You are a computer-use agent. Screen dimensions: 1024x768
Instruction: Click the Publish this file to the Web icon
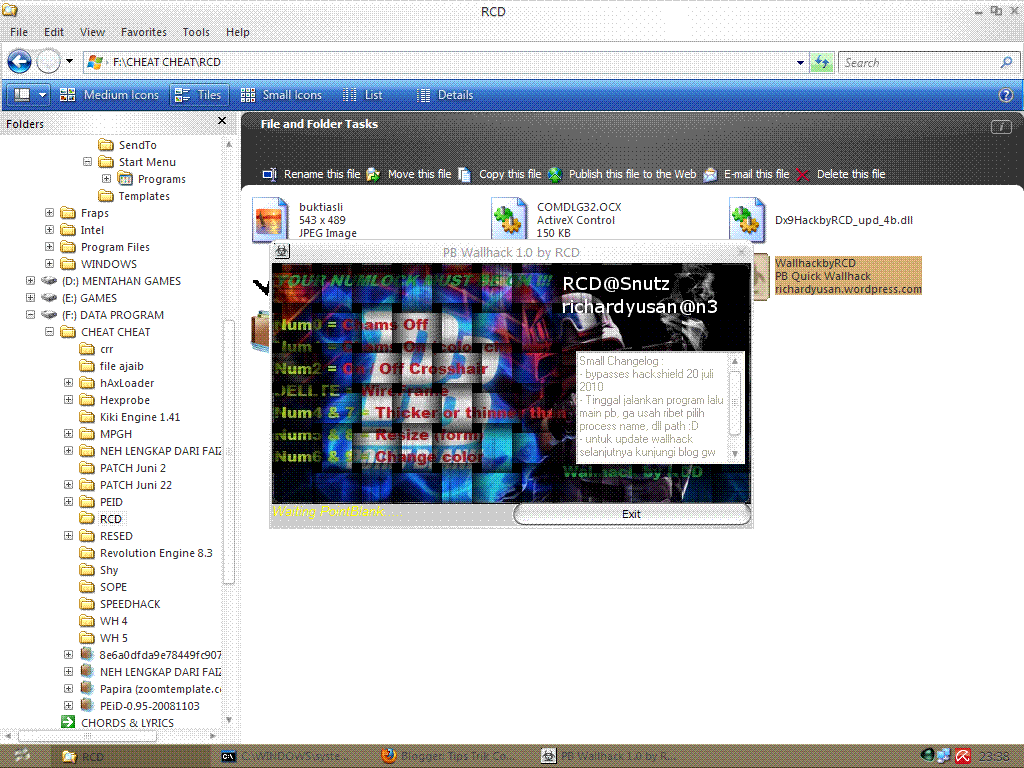[554, 173]
